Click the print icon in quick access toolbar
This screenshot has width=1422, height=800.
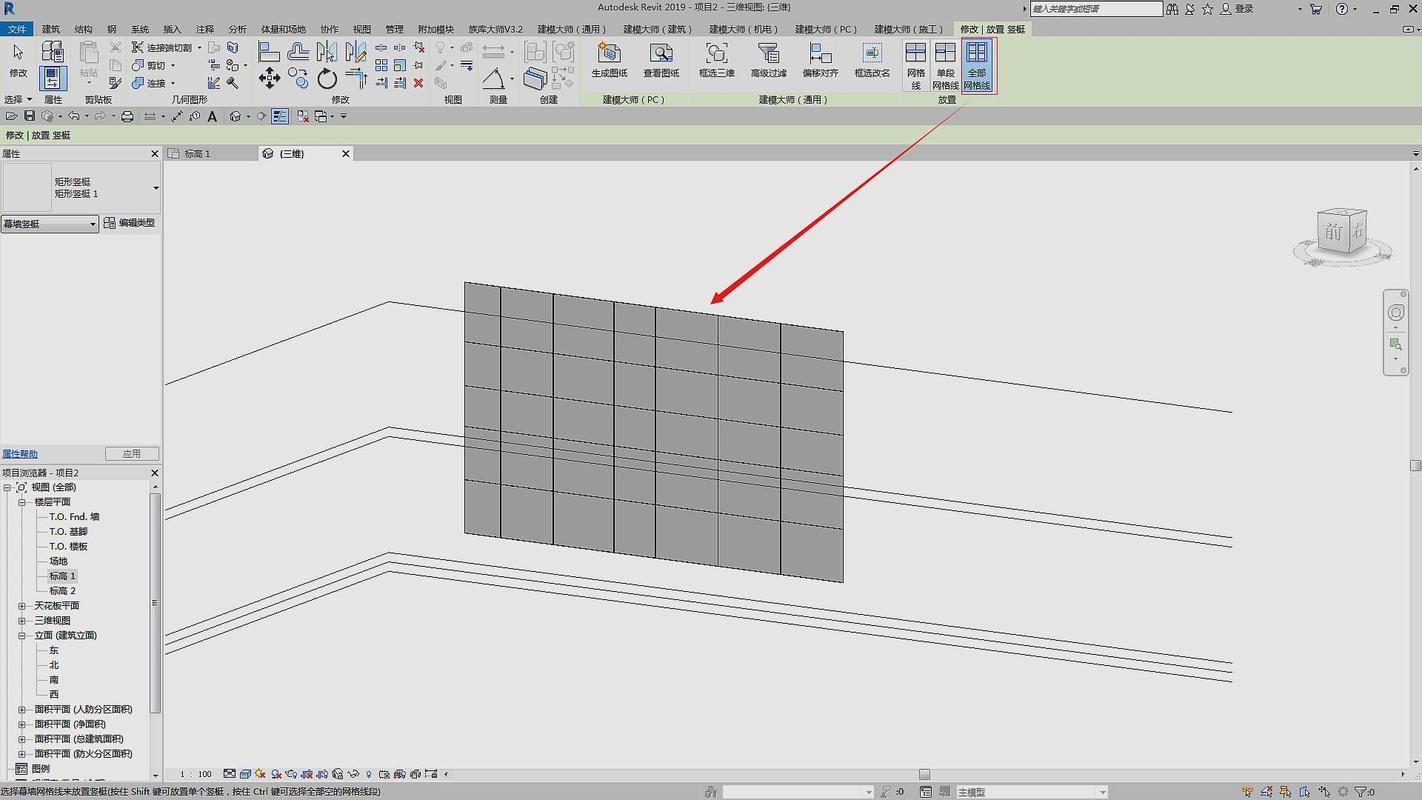(127, 117)
